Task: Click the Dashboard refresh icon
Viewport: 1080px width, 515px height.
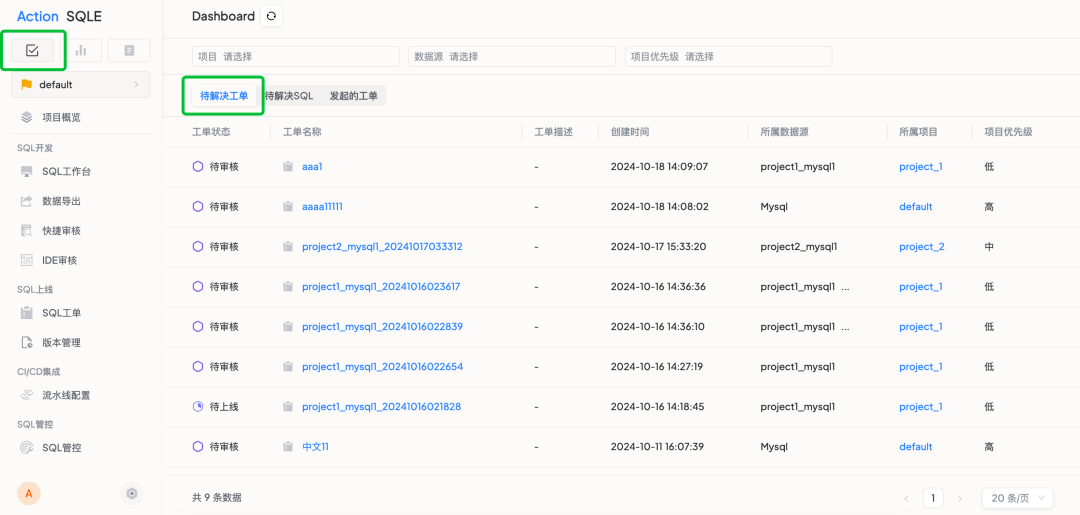Action: click(x=271, y=17)
